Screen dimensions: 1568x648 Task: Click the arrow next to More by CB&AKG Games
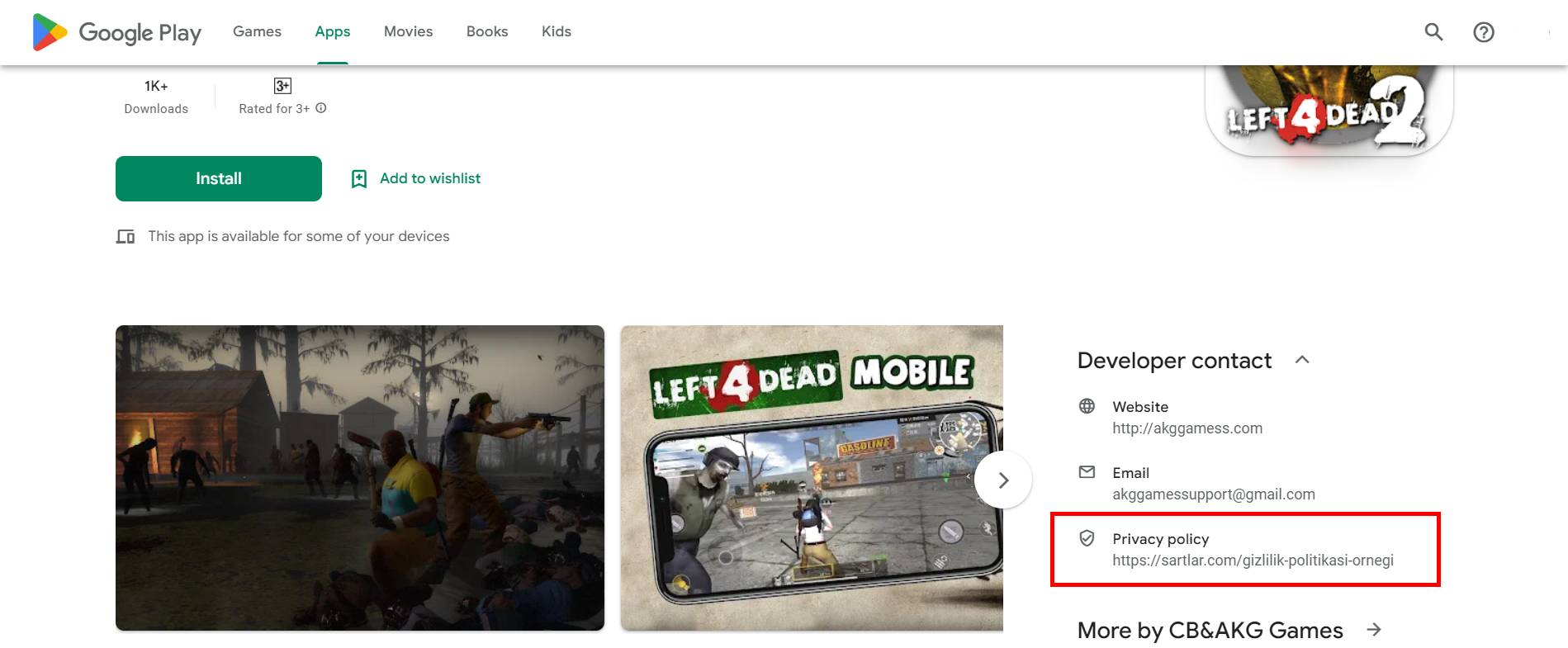click(1374, 630)
